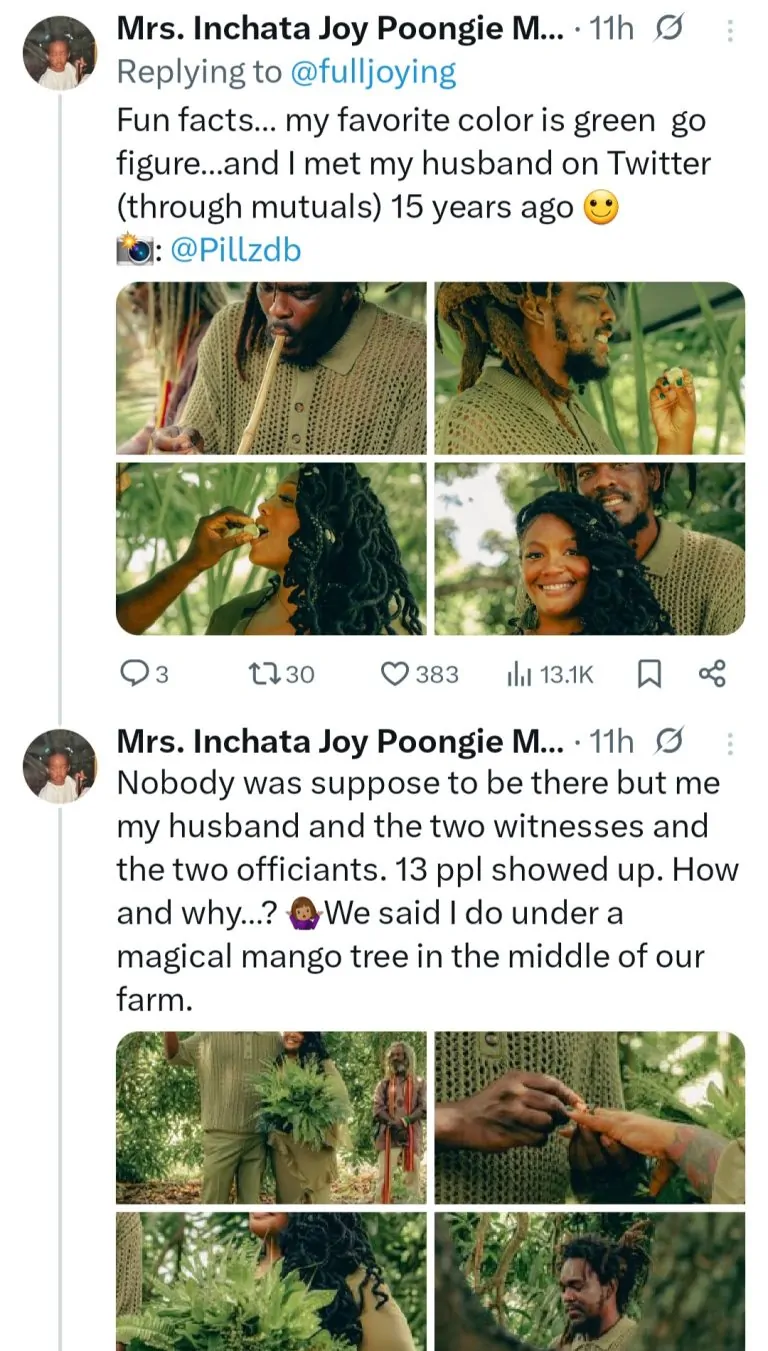Bookmark the favorite color tweet
The image size is (768, 1351).
pos(649,675)
